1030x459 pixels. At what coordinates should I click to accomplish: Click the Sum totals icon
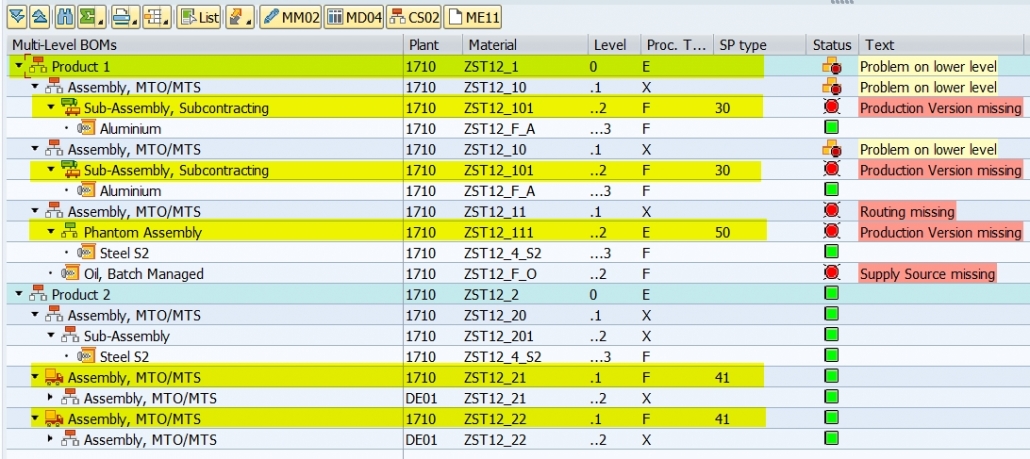click(87, 18)
